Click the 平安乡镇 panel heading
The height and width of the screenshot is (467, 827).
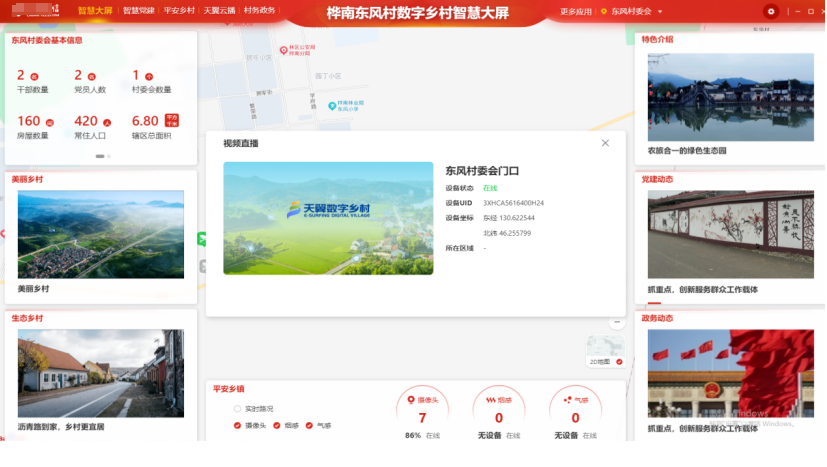pos(228,389)
